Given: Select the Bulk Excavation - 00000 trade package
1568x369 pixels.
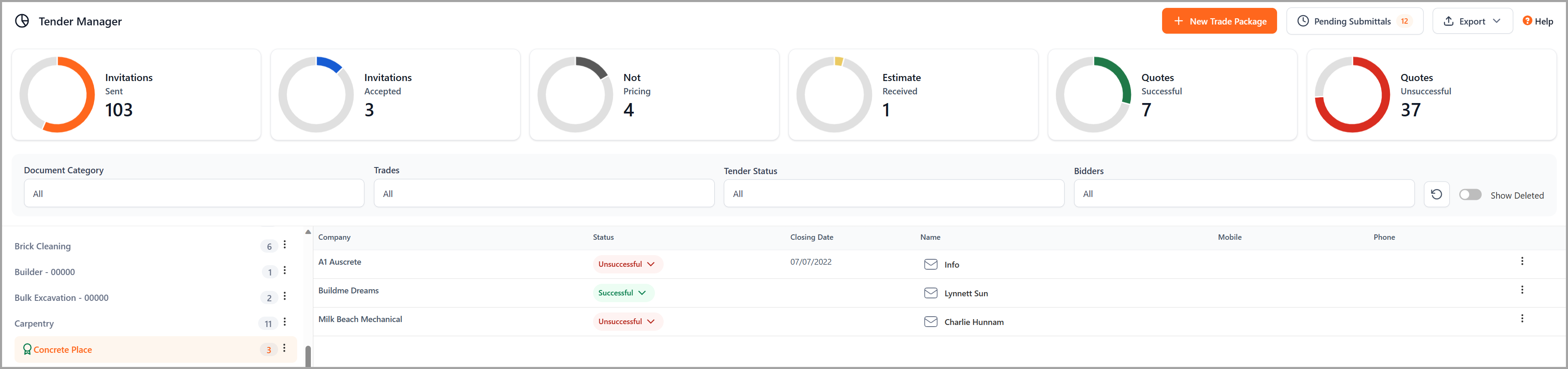Looking at the screenshot, I should point(61,298).
